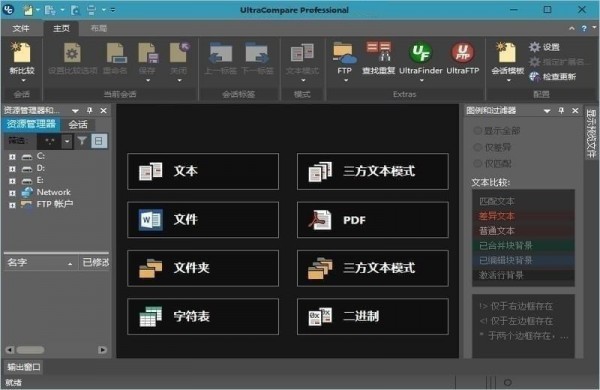Click the 查找重复 find duplicates icon

pyautogui.click(x=378, y=57)
